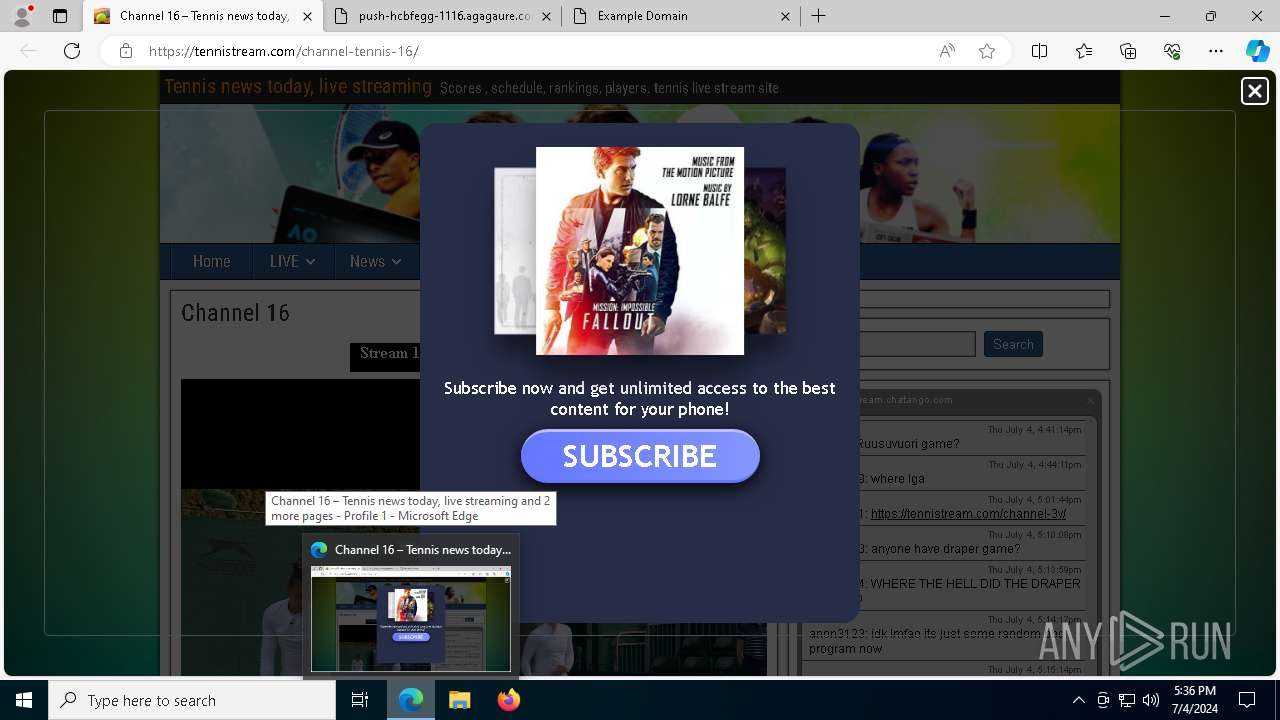Open the tennistream.com/channel-3 chat link
The image size is (1280, 720).
click(x=968, y=514)
